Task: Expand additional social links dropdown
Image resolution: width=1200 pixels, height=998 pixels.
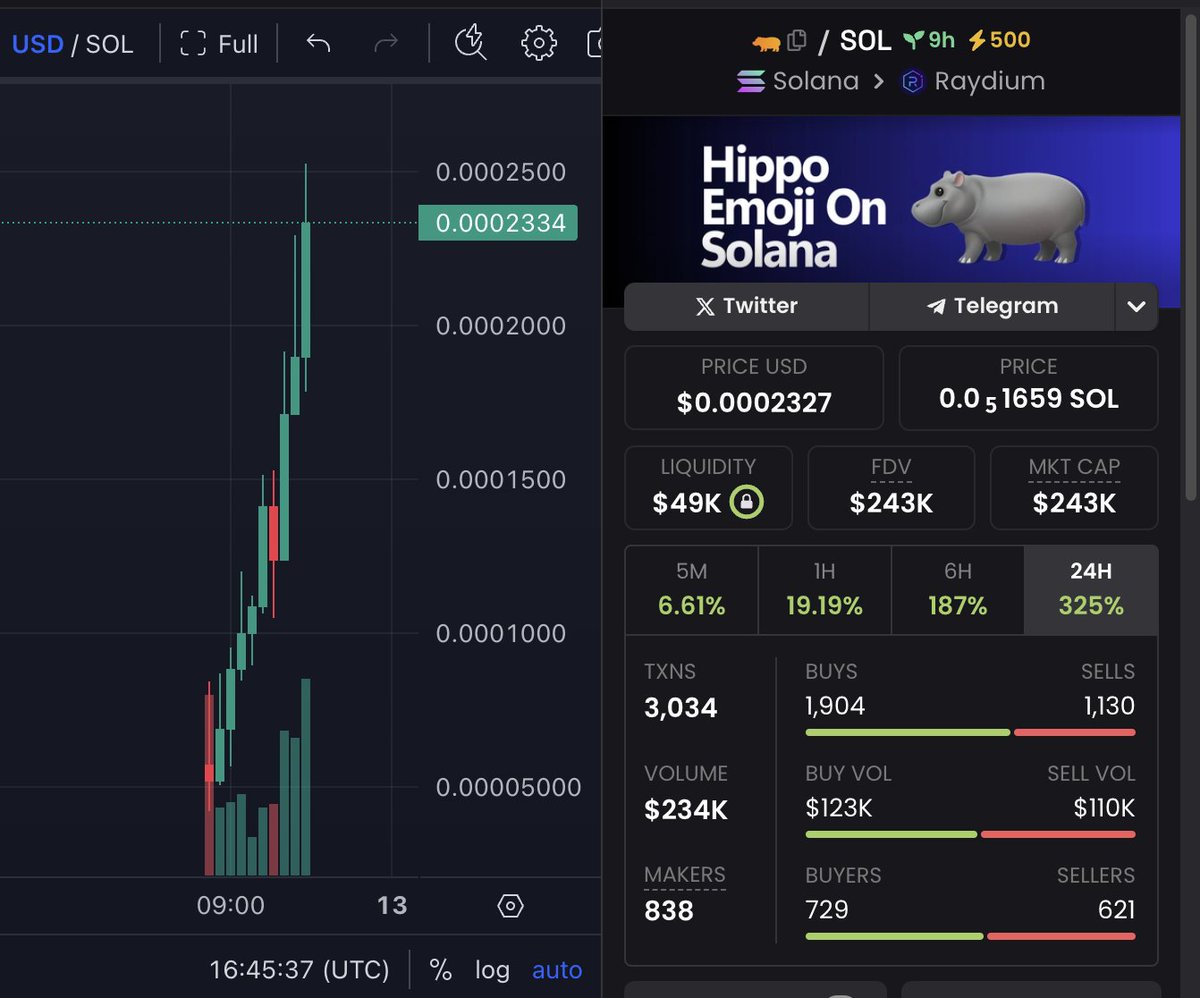Action: (1136, 306)
